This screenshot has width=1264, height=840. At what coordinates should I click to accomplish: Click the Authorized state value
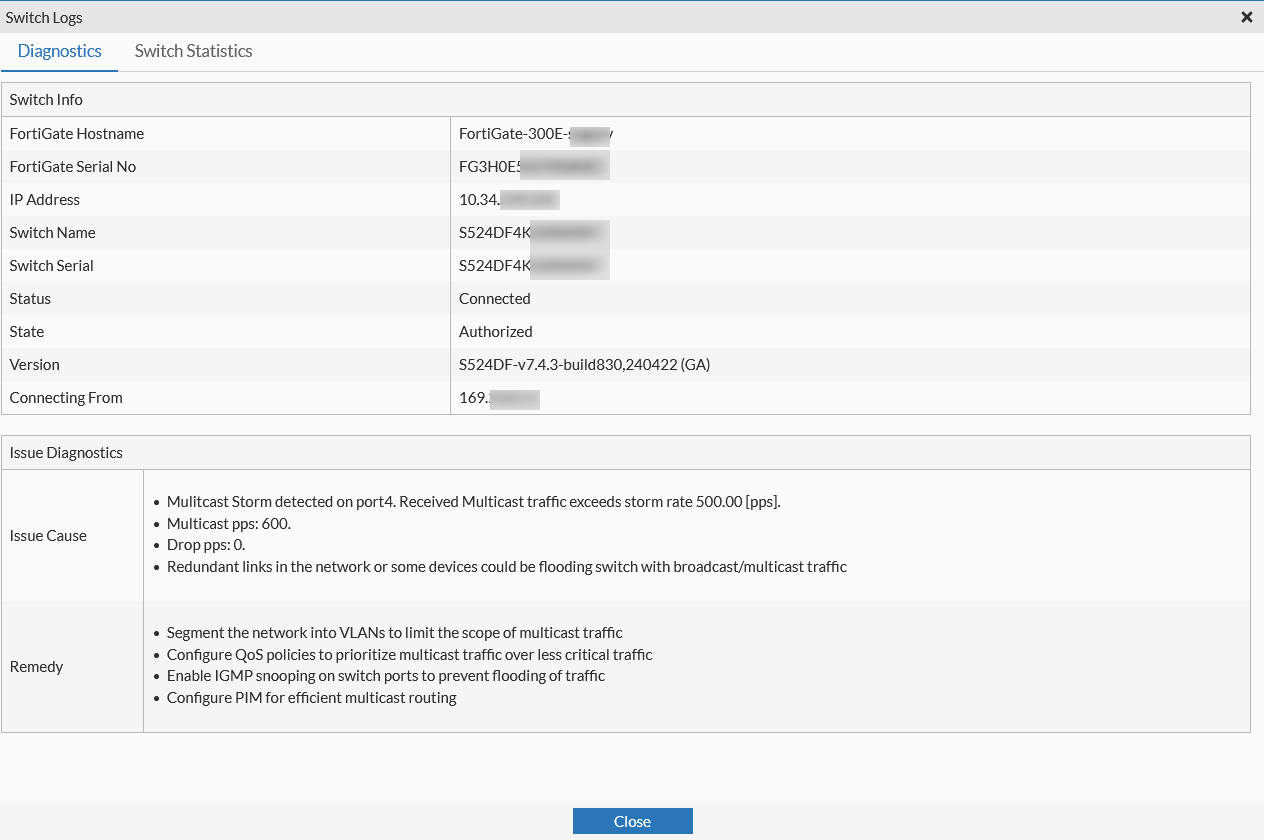496,332
